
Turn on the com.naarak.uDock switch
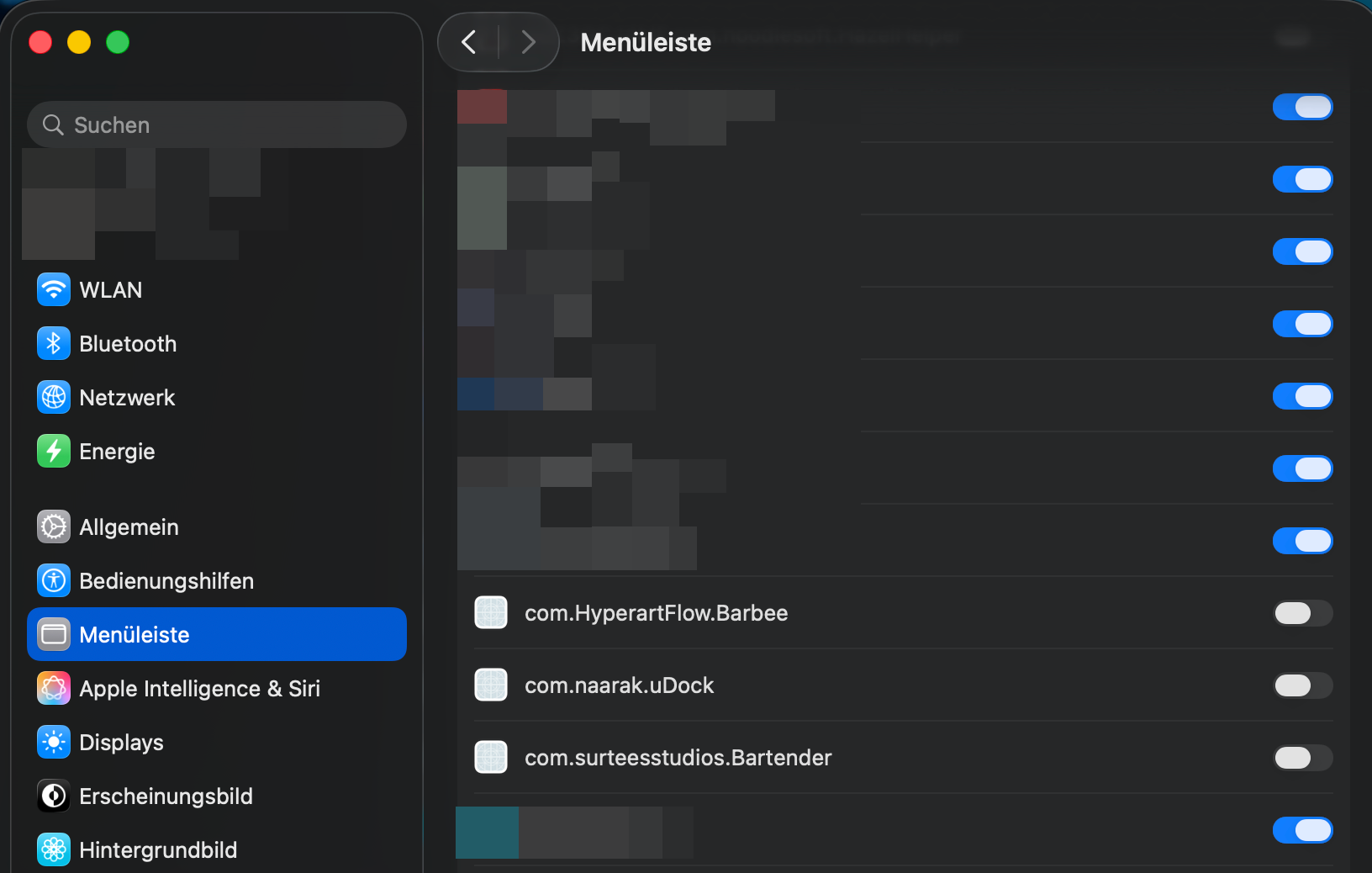point(1302,685)
